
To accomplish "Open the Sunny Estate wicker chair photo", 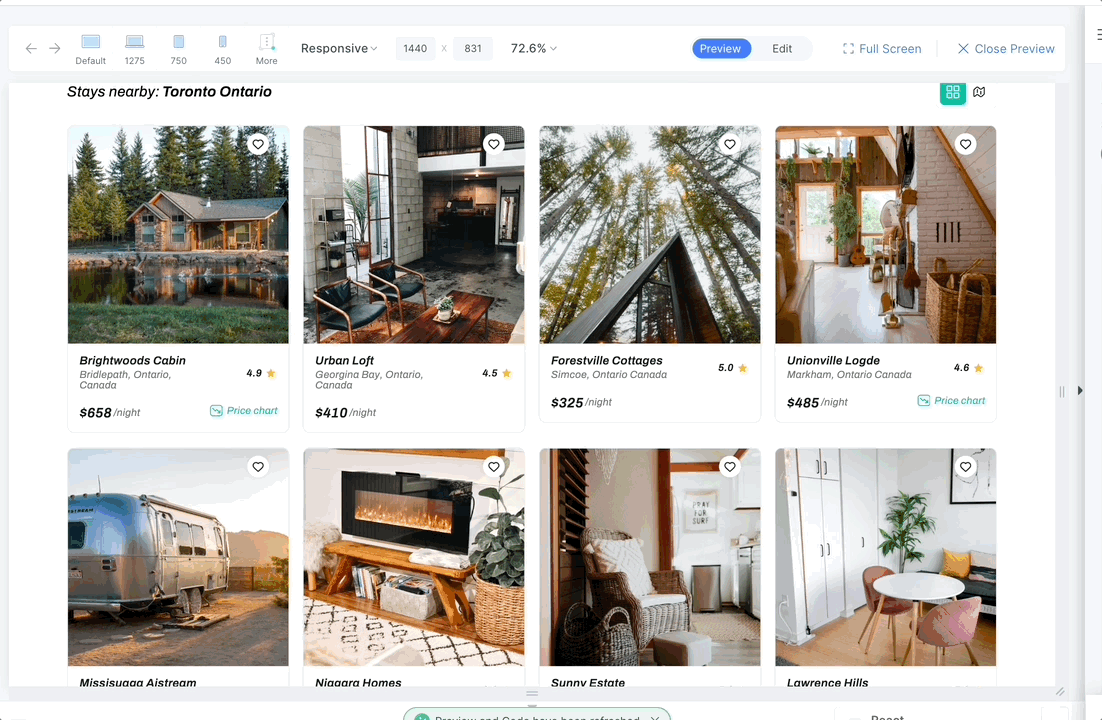I will tap(649, 558).
